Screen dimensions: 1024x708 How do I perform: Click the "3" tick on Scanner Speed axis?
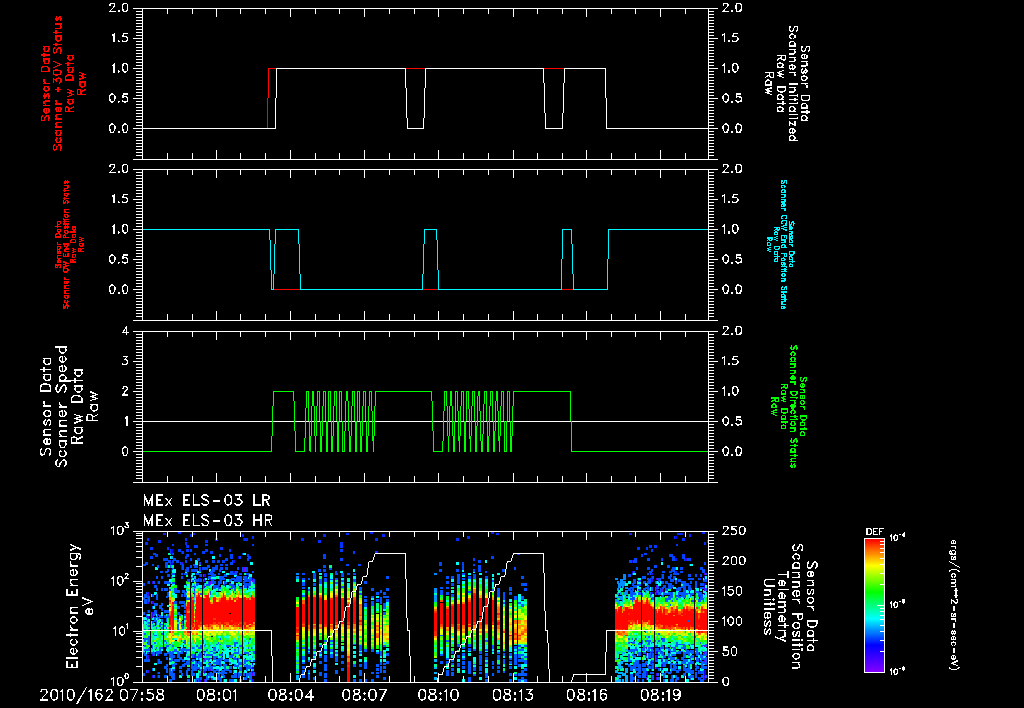[125, 361]
